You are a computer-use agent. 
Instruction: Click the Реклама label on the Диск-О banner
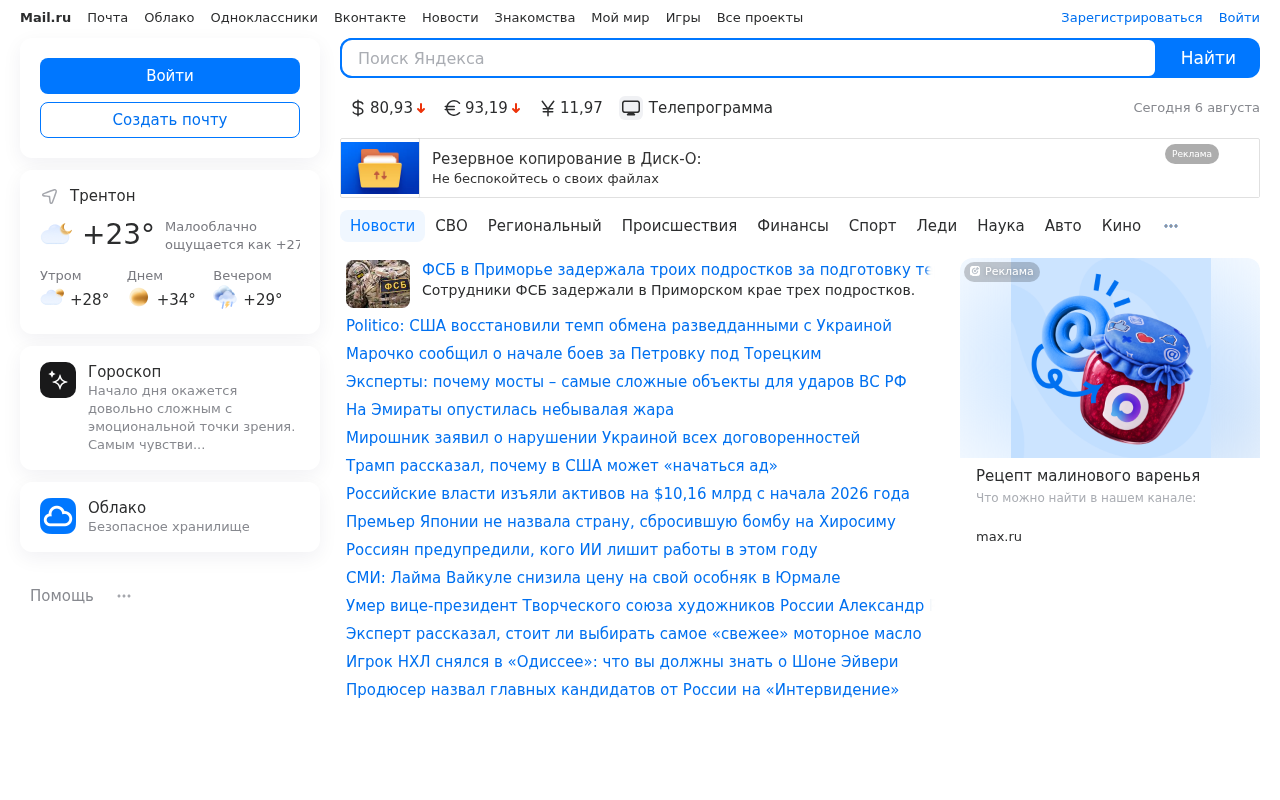[1192, 154]
